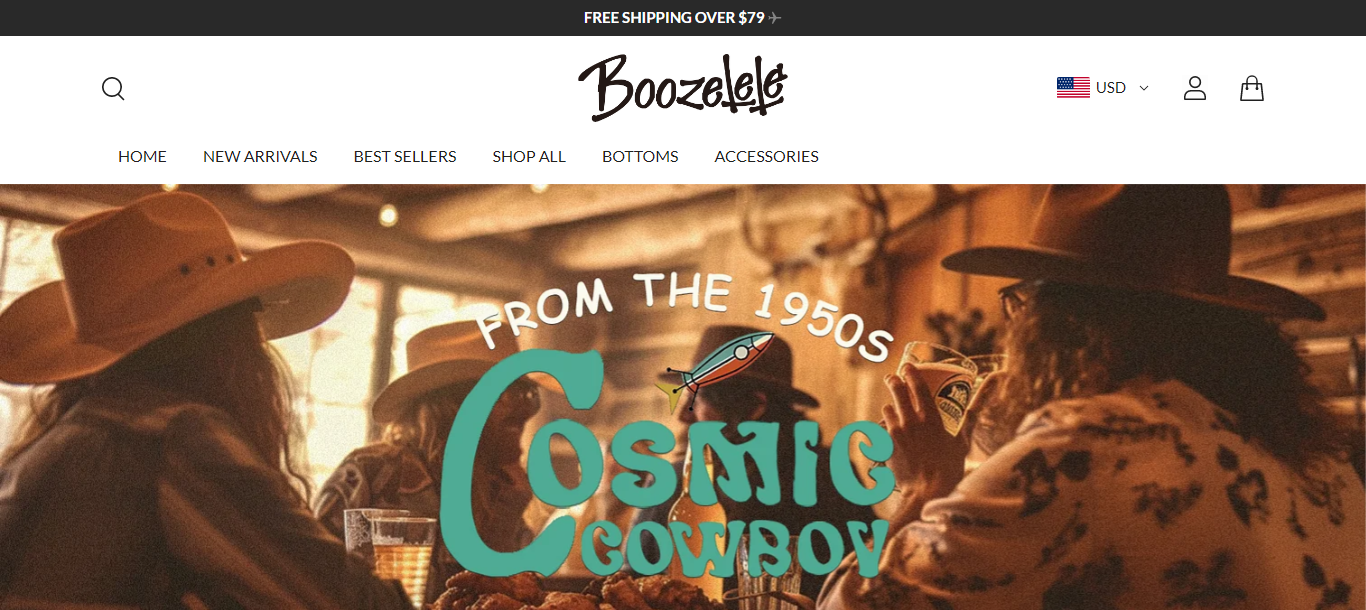
Task: Open the search magnifier icon
Action: click(x=113, y=89)
